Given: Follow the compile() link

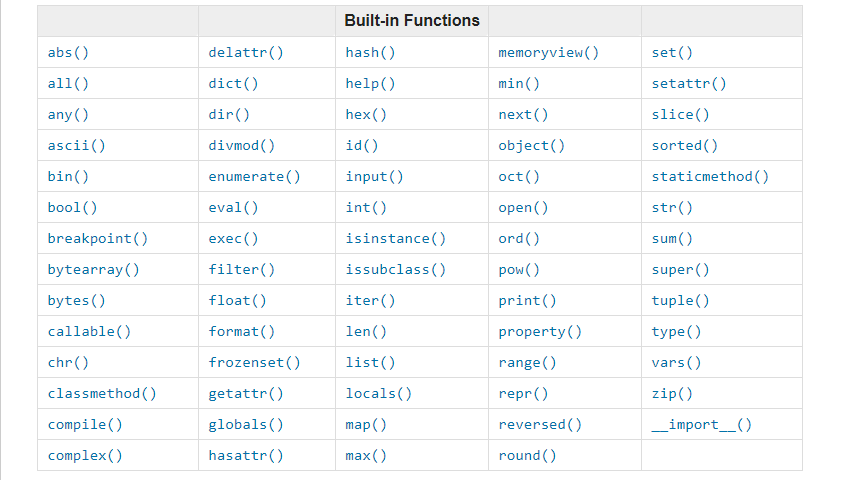Looking at the screenshot, I should pyautogui.click(x=85, y=424).
